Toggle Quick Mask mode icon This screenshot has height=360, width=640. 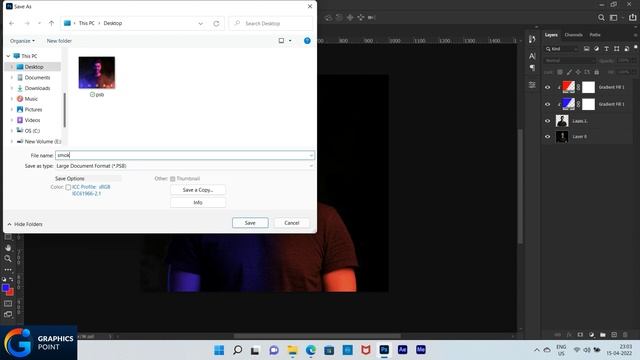pos(8,304)
